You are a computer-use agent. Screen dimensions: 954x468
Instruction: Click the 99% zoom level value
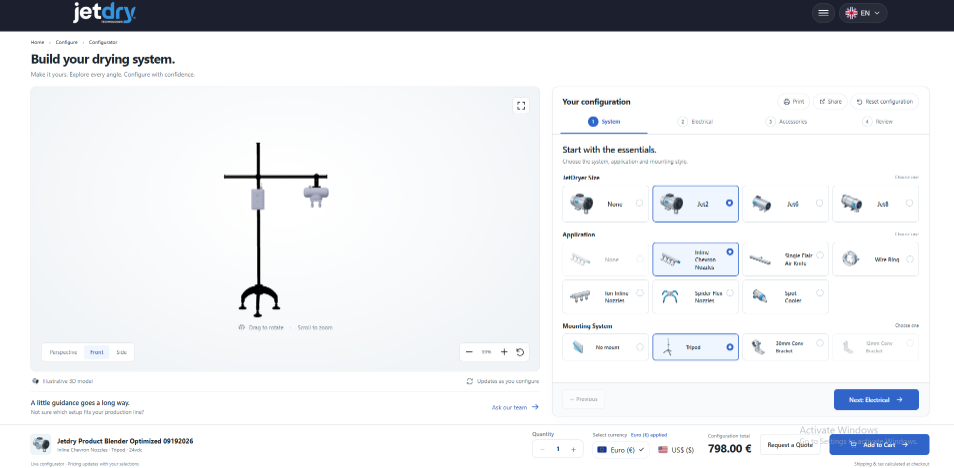pyautogui.click(x=486, y=352)
